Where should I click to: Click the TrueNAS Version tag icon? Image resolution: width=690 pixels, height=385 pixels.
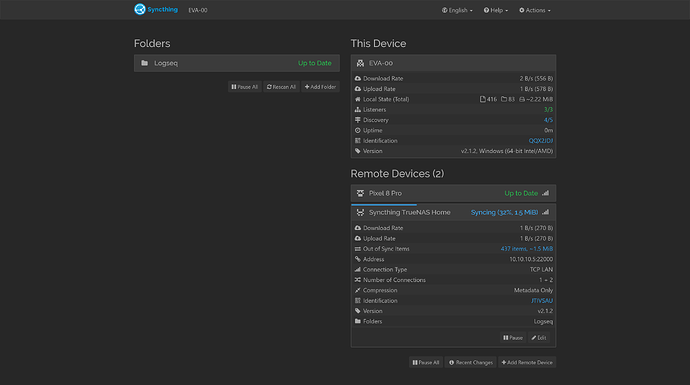coord(358,311)
